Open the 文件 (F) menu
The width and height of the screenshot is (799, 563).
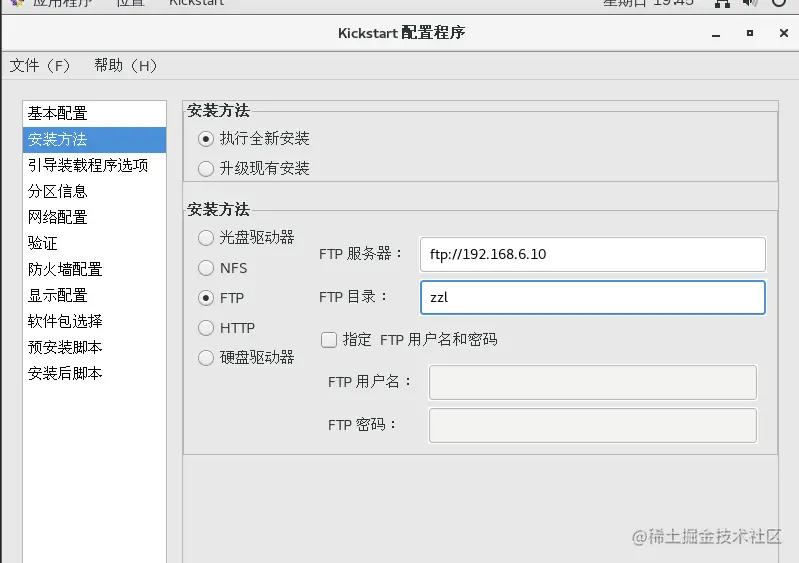(39, 65)
